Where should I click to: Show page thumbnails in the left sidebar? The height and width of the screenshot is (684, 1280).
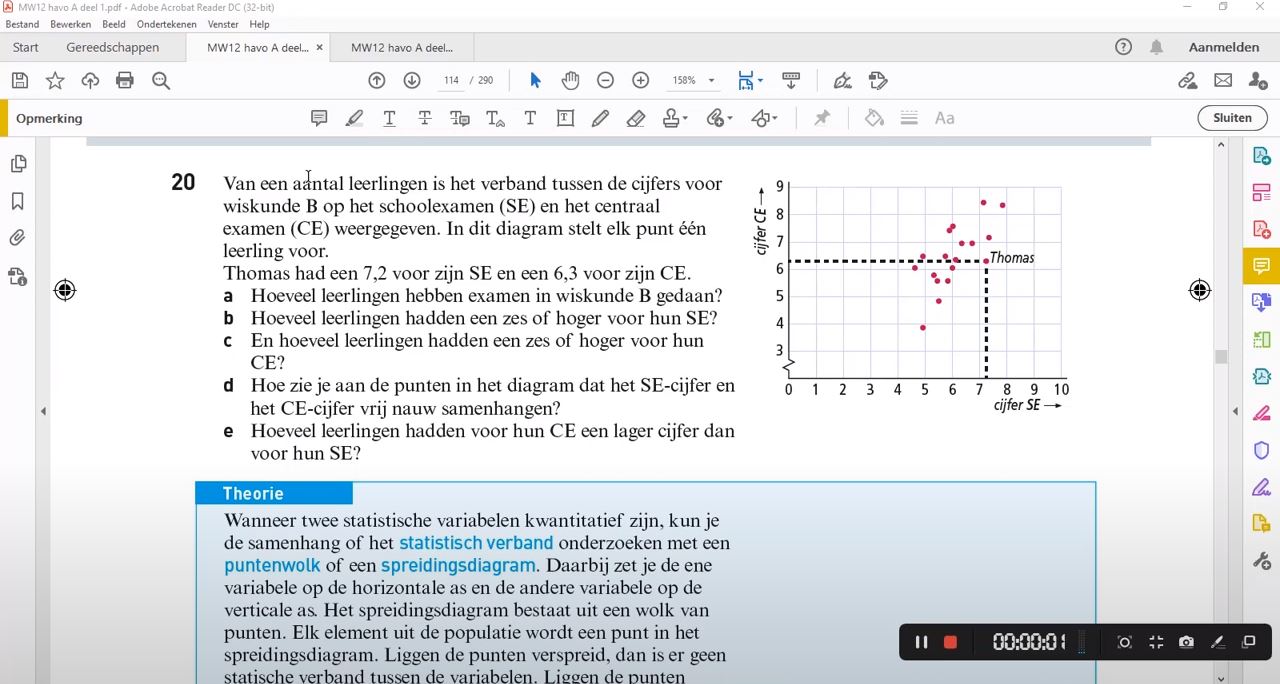(x=18, y=164)
